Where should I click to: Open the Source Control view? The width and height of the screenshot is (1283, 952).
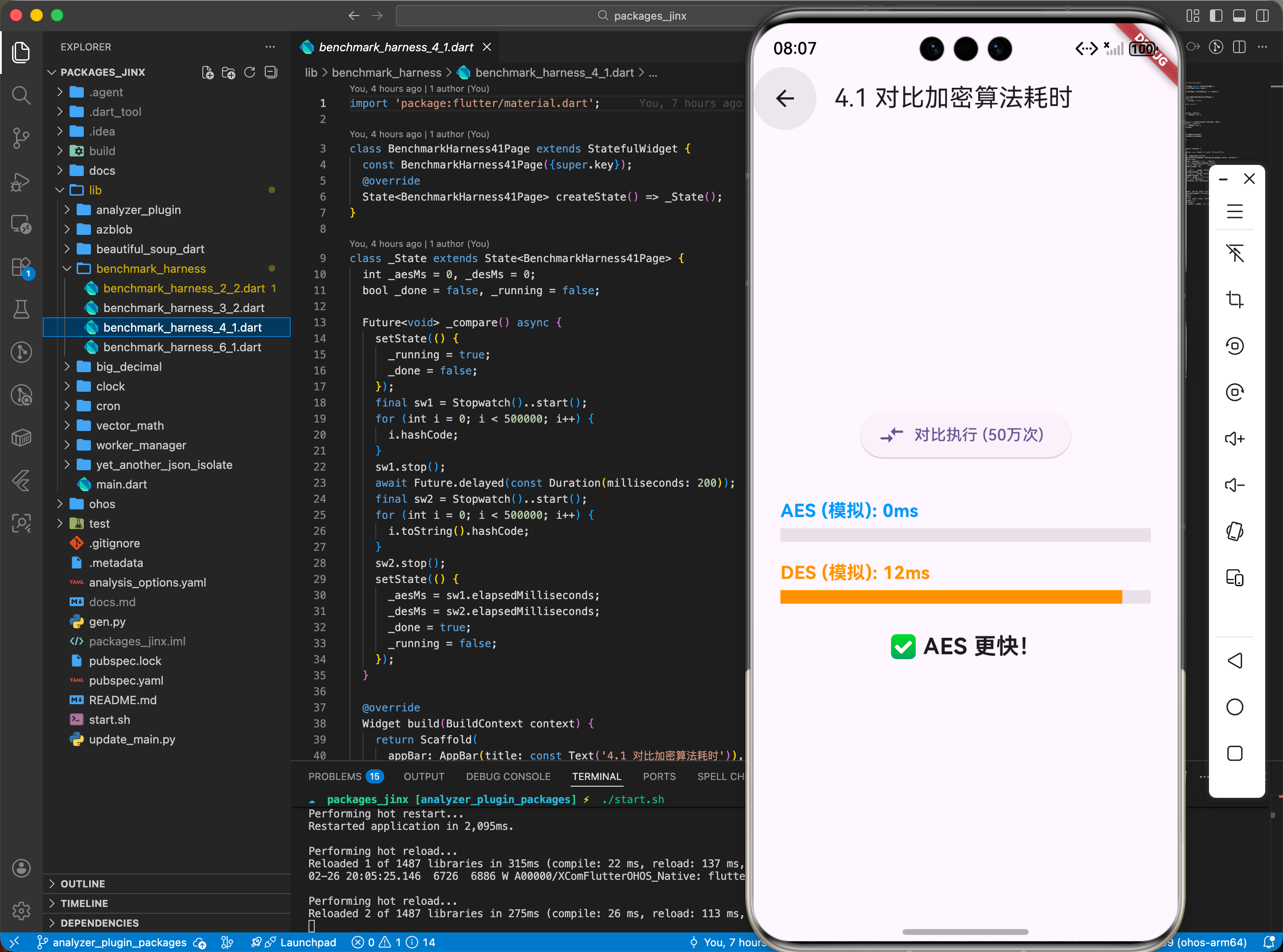click(x=21, y=138)
